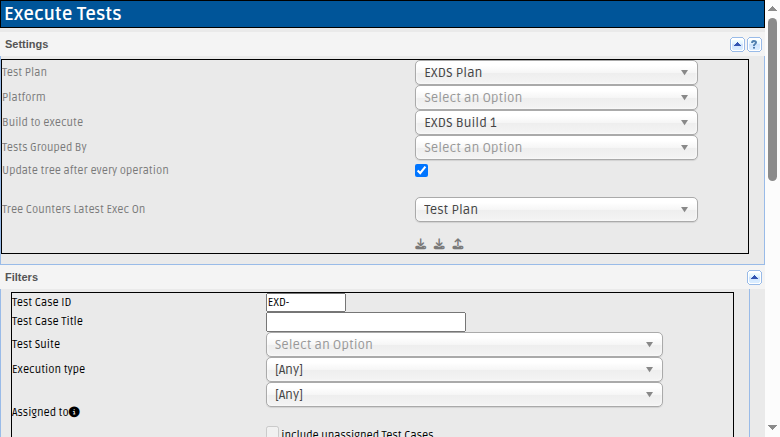Click the download icon adjacent to upload icon

(439, 244)
